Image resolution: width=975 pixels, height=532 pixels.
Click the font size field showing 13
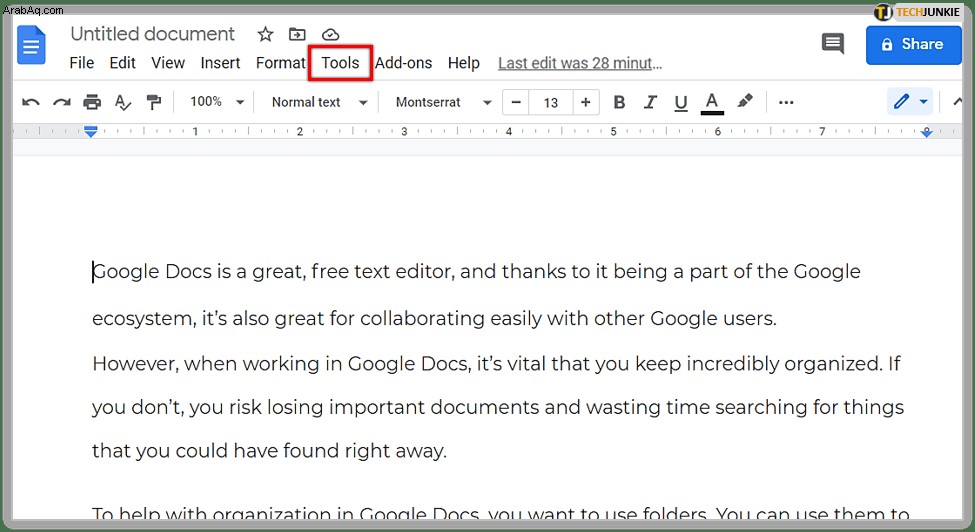[x=551, y=103]
